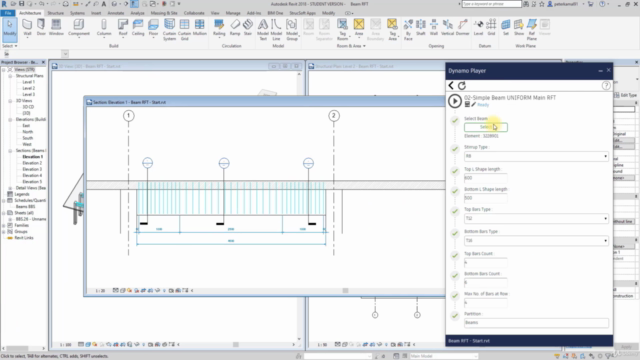
Task: Select the Mullion tool
Action: [200, 28]
